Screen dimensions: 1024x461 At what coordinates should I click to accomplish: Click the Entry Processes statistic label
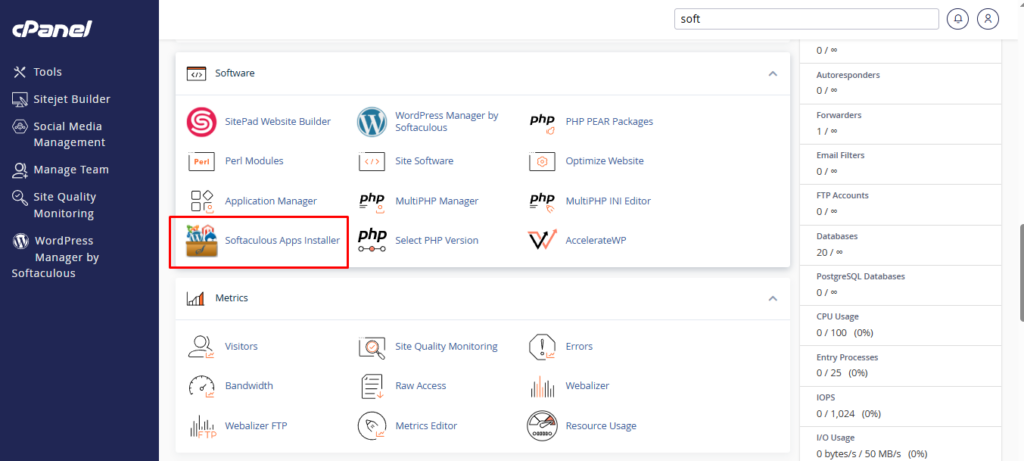coord(847,357)
